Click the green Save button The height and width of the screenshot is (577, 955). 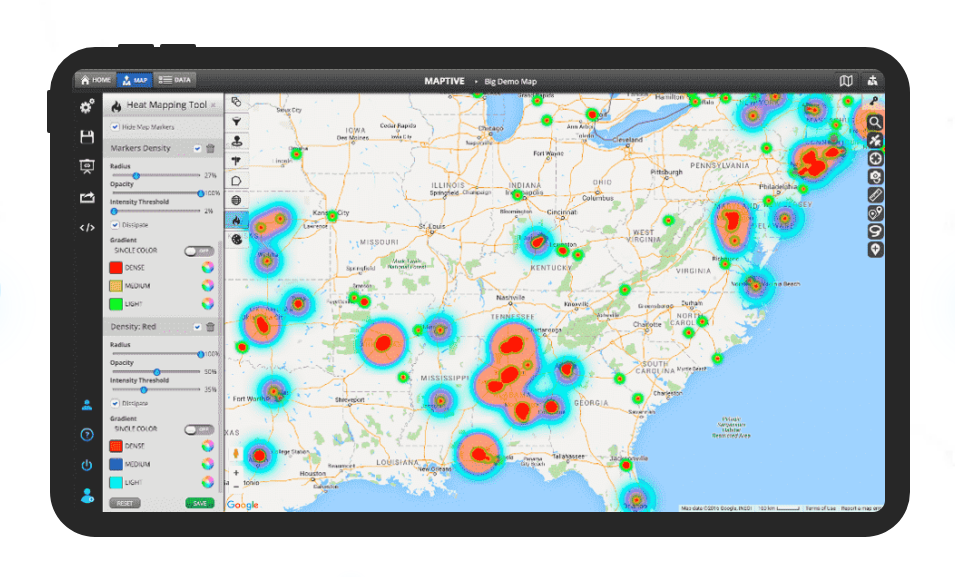click(x=200, y=503)
